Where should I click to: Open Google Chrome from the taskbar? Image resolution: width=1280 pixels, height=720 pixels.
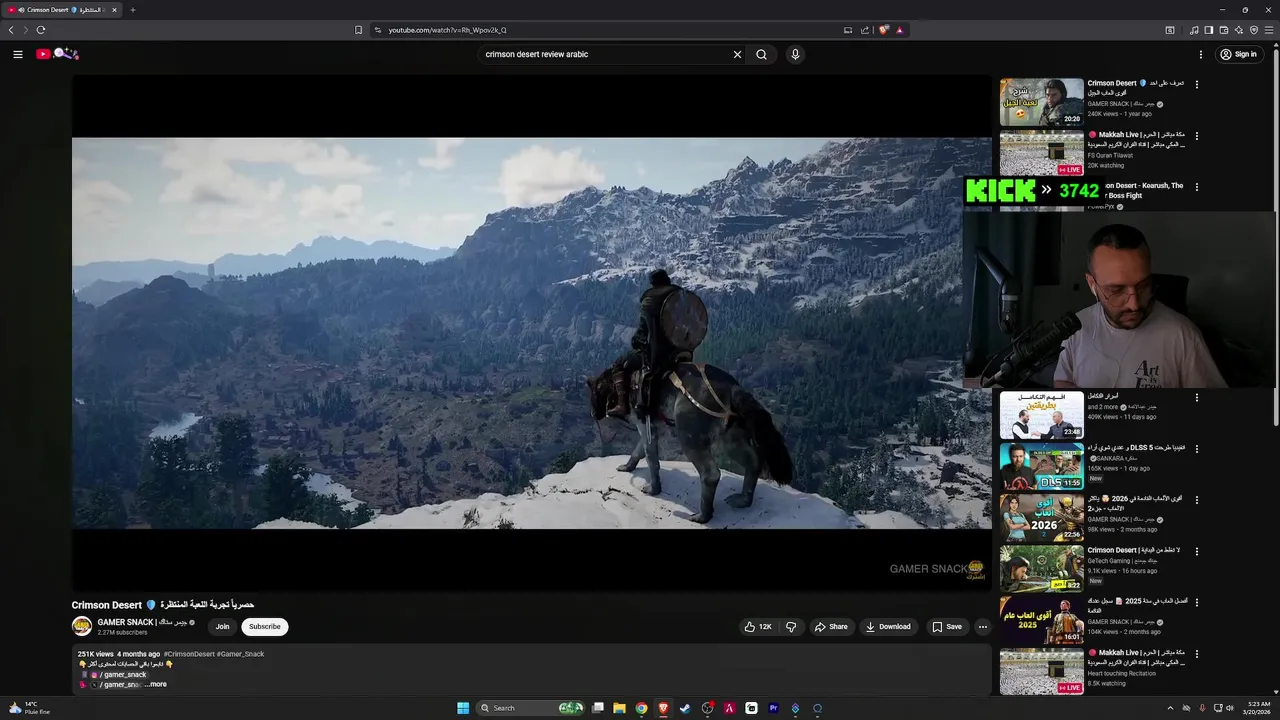tap(641, 708)
